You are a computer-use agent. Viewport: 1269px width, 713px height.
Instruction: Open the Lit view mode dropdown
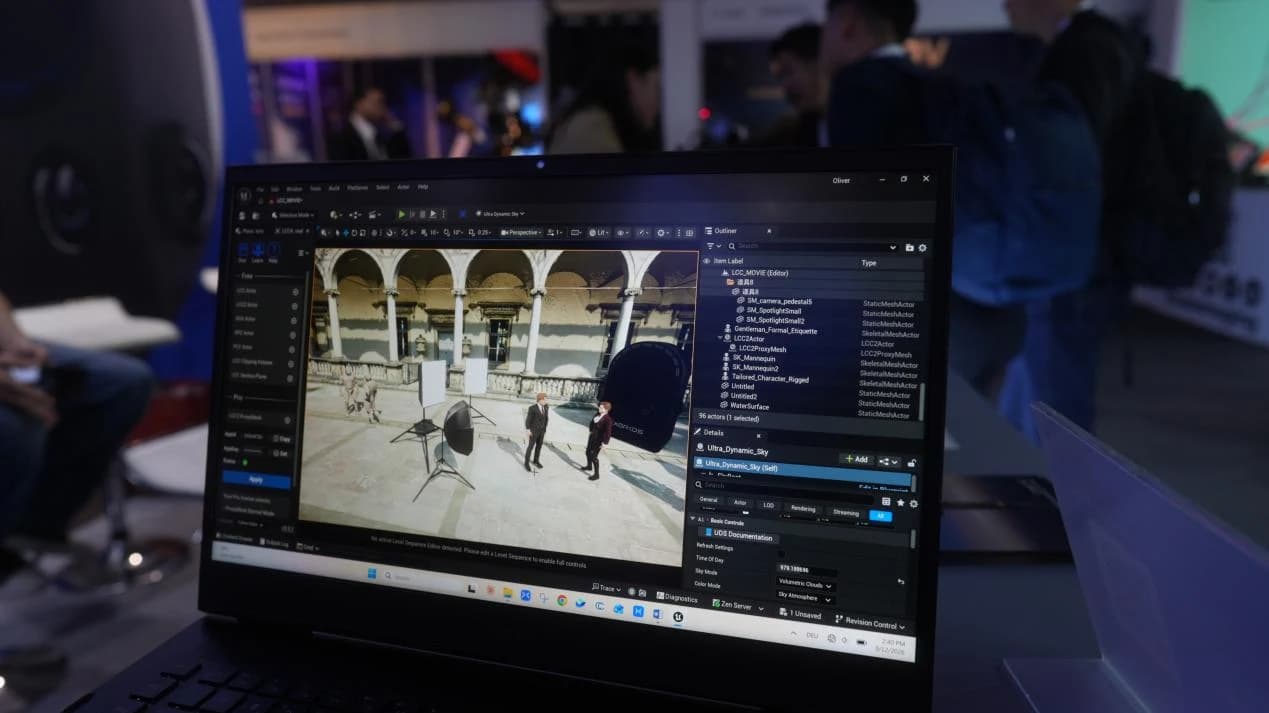(598, 233)
